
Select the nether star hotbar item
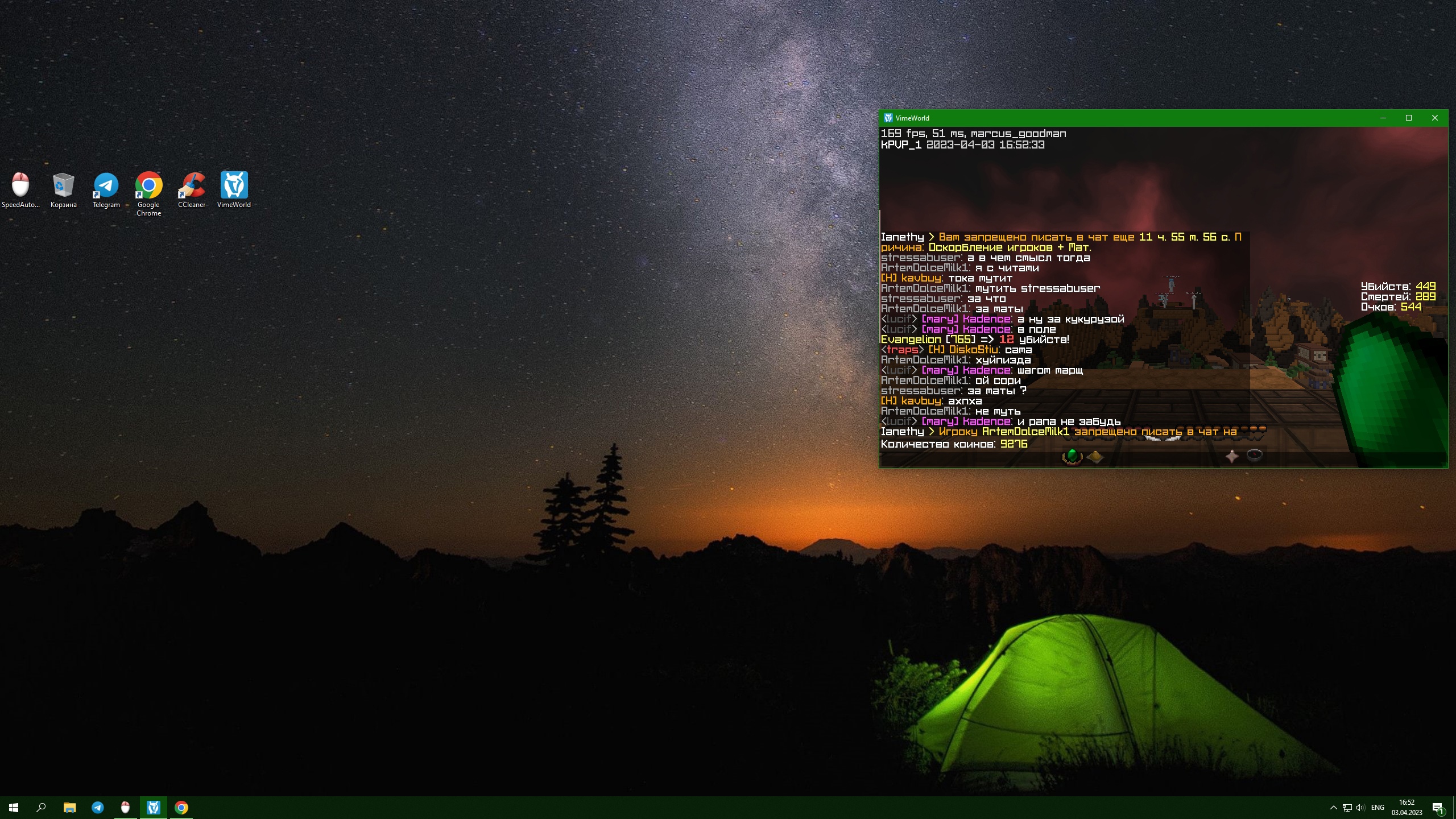[x=1232, y=456]
